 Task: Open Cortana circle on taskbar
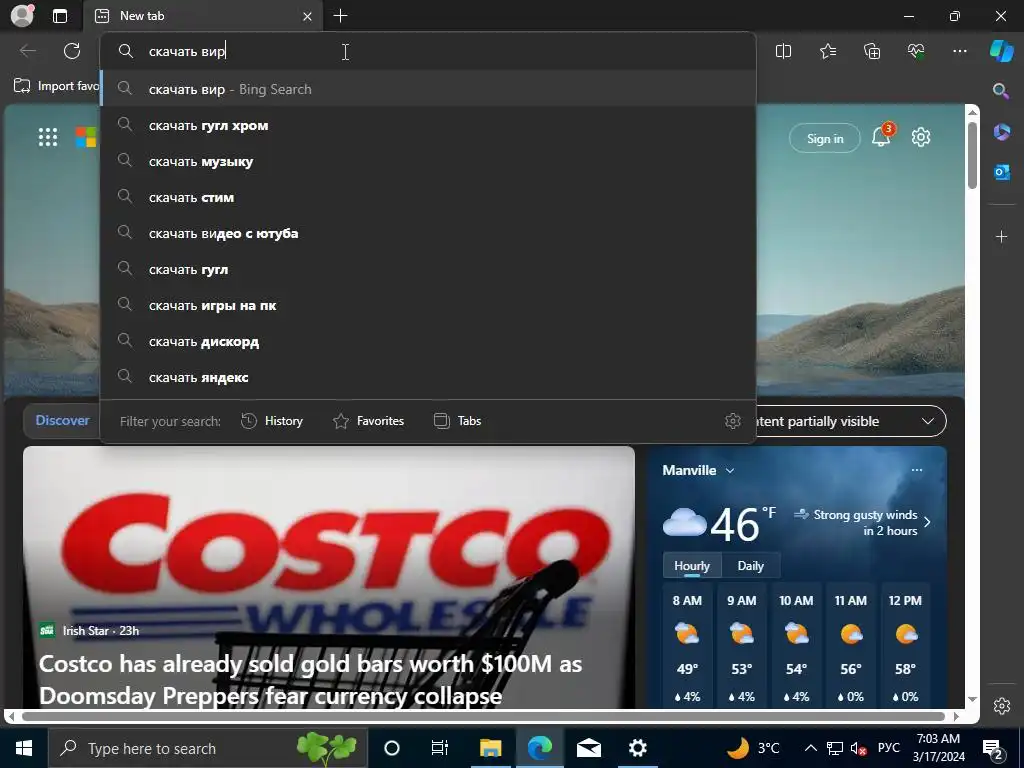point(392,748)
